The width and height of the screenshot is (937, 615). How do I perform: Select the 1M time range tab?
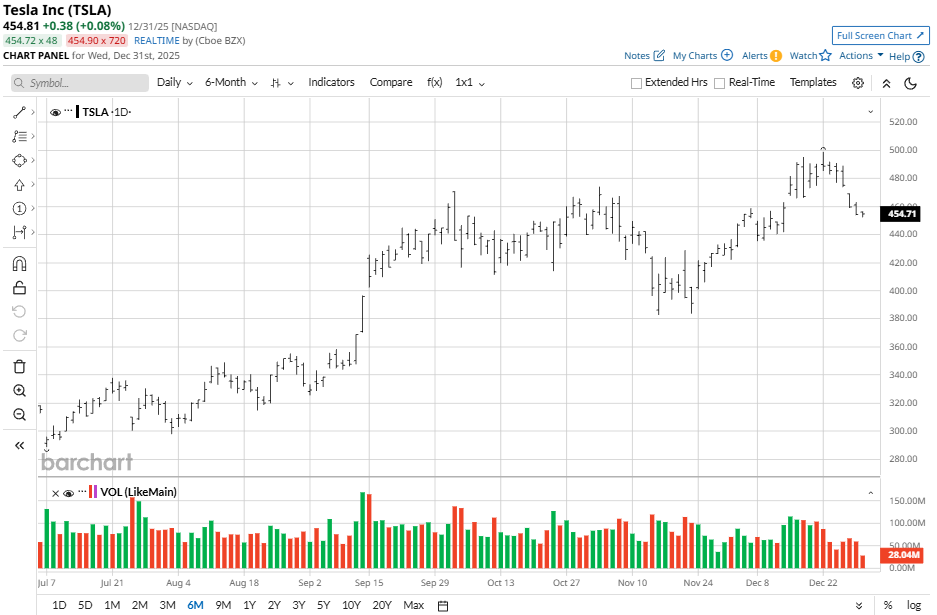point(112,605)
